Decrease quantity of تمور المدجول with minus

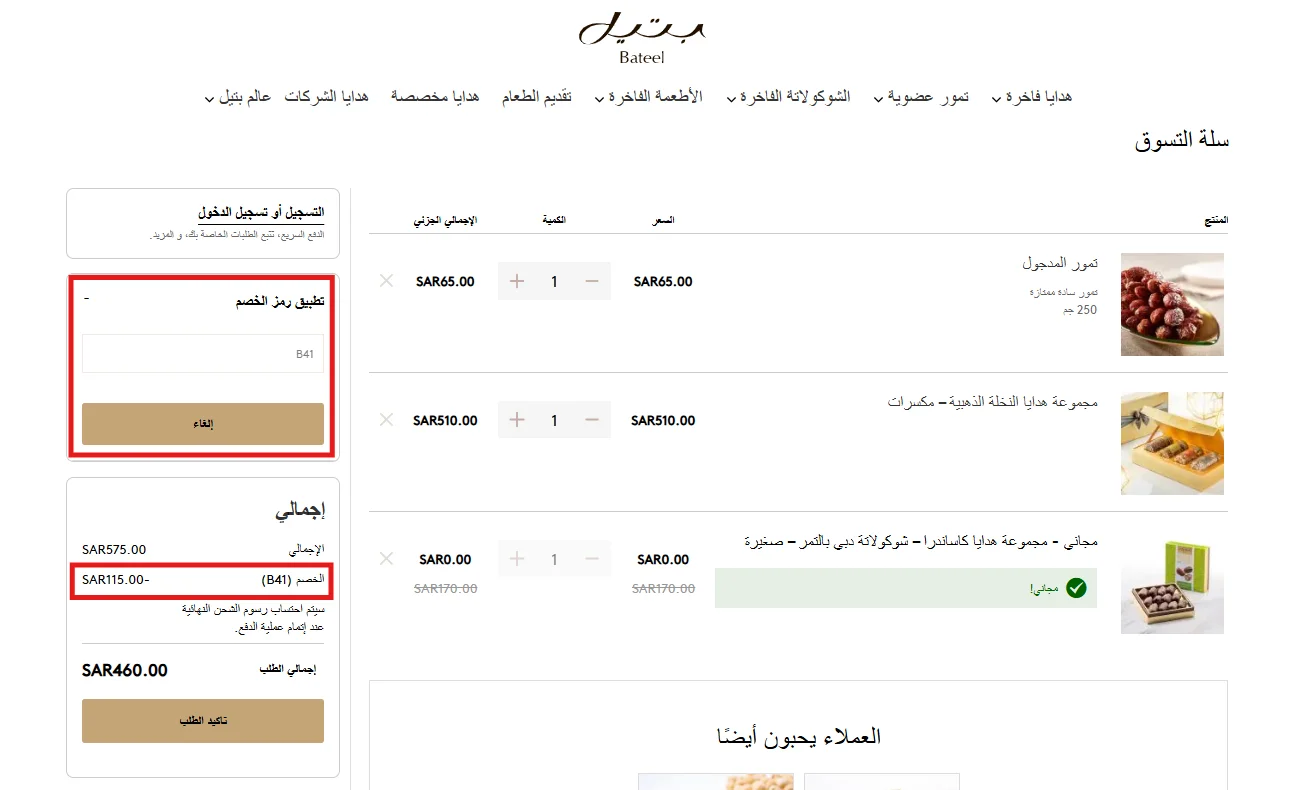point(592,282)
